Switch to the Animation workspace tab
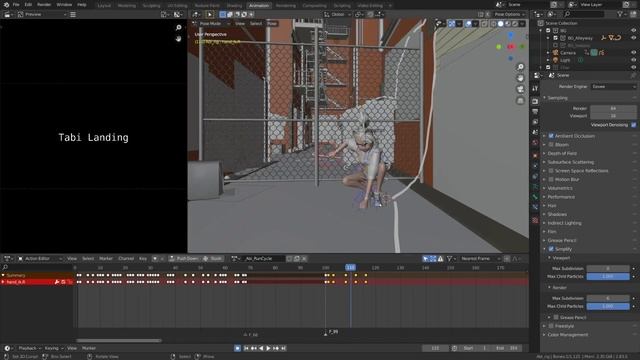This screenshot has height=360, width=640. pyautogui.click(x=259, y=6)
